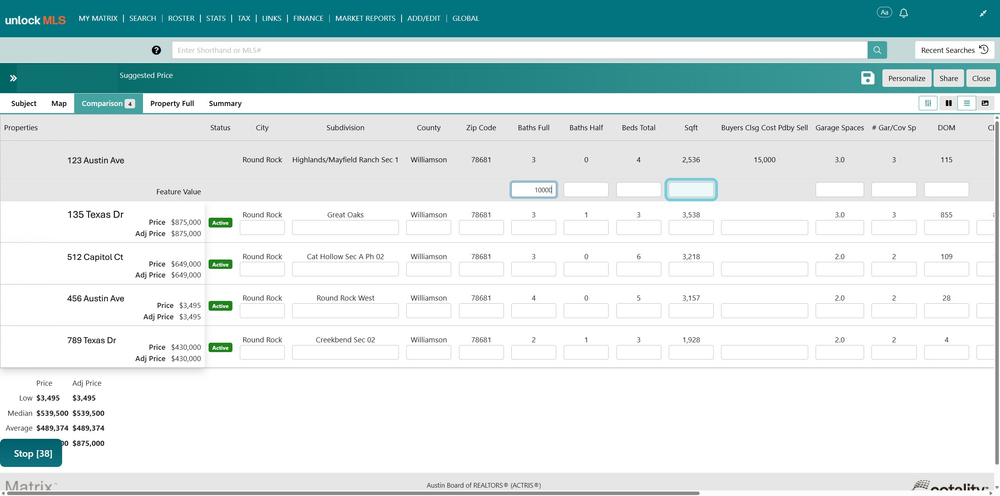This screenshot has width=1000, height=496.
Task: Click the Share button
Action: point(948,78)
